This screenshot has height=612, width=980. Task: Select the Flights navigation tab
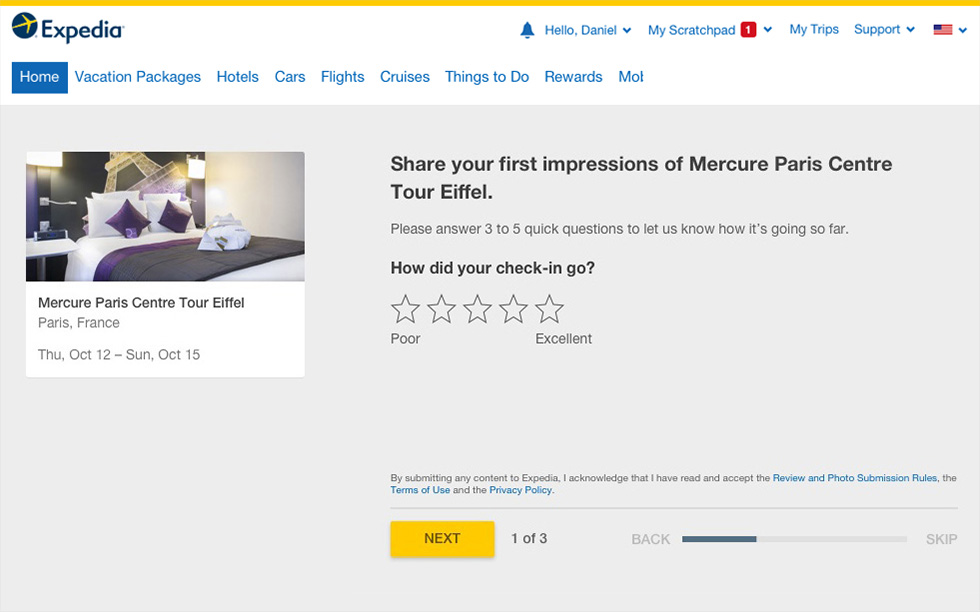point(342,77)
